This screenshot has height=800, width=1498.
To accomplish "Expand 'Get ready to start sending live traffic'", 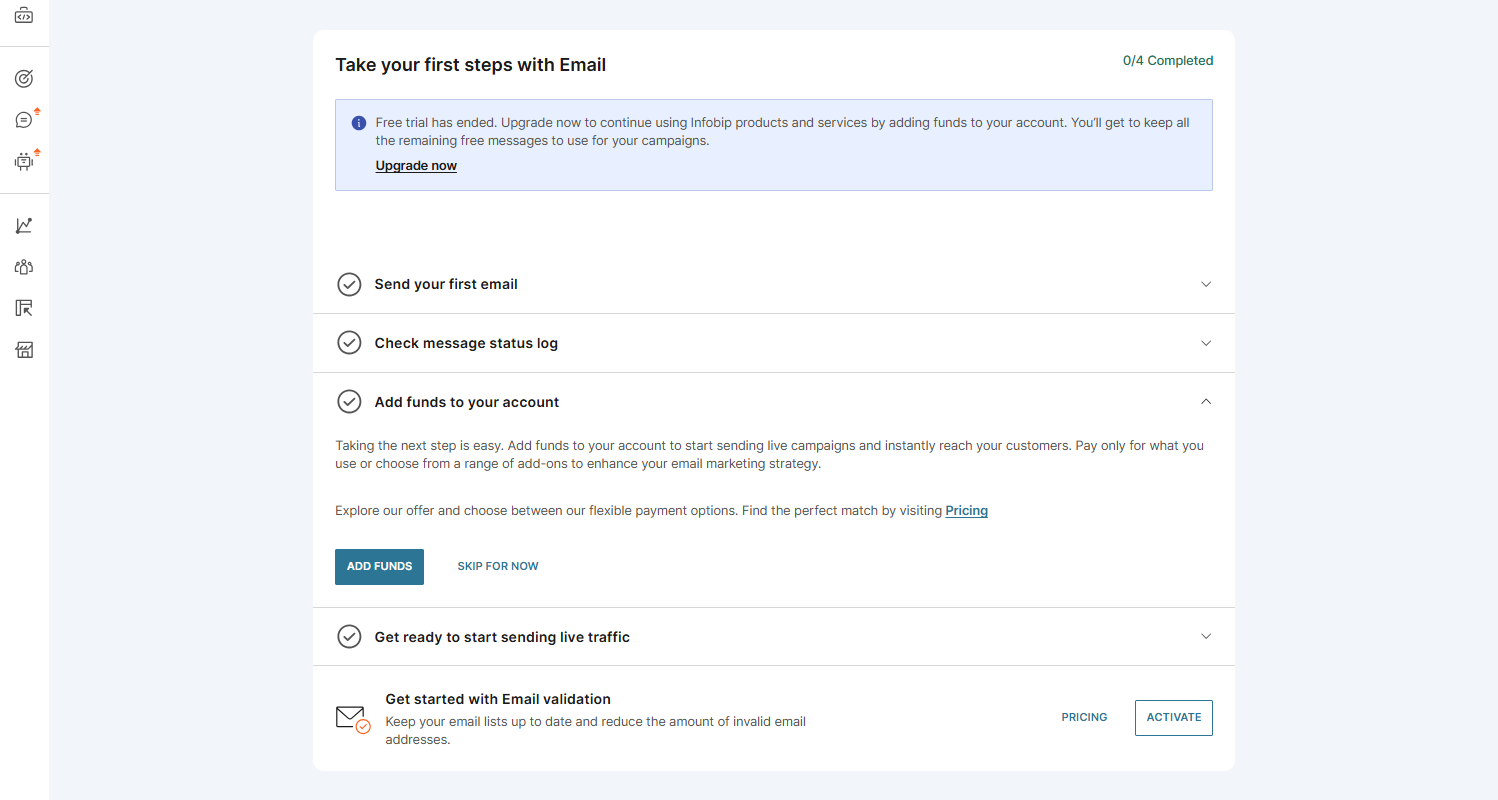I will point(1206,636).
